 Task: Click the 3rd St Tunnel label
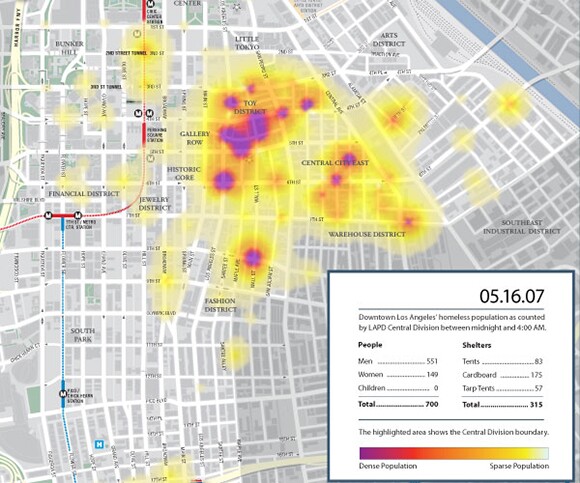106,87
